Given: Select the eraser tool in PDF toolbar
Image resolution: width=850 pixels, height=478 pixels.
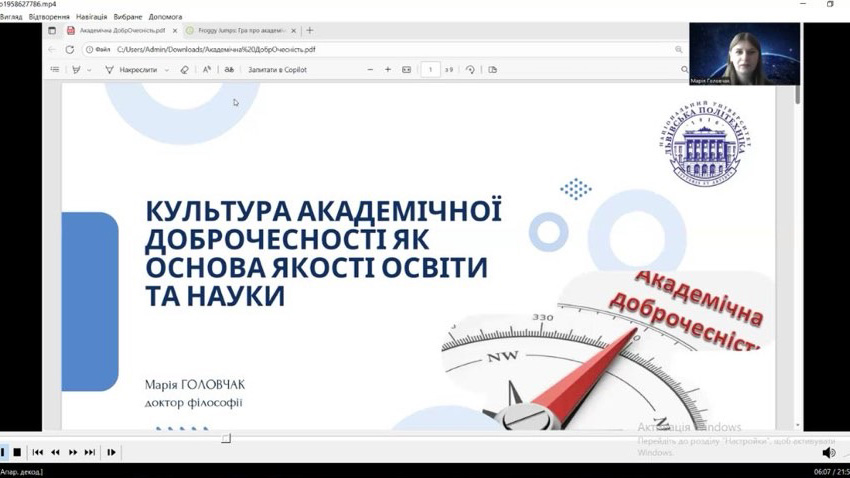Looking at the screenshot, I should pos(184,69).
